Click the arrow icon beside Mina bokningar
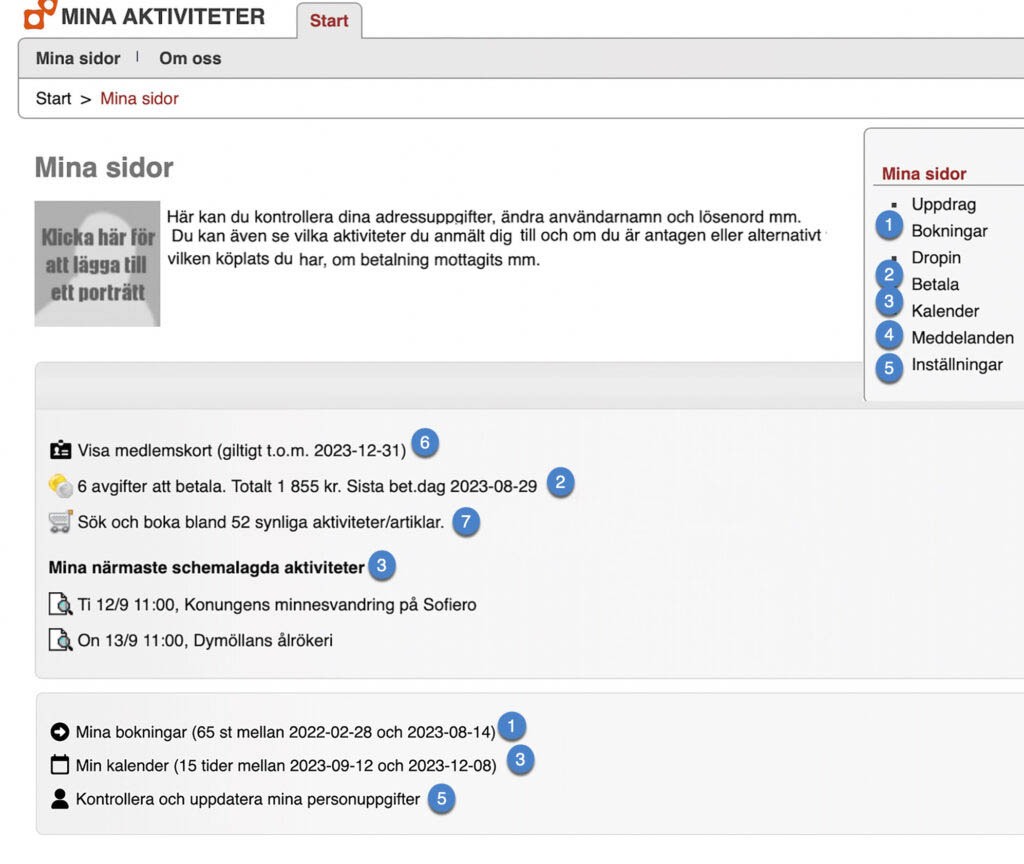Viewport: 1024px width, 864px height. click(60, 732)
